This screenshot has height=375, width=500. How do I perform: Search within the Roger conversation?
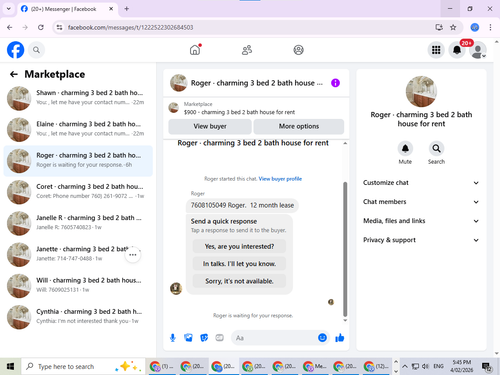[x=436, y=149]
